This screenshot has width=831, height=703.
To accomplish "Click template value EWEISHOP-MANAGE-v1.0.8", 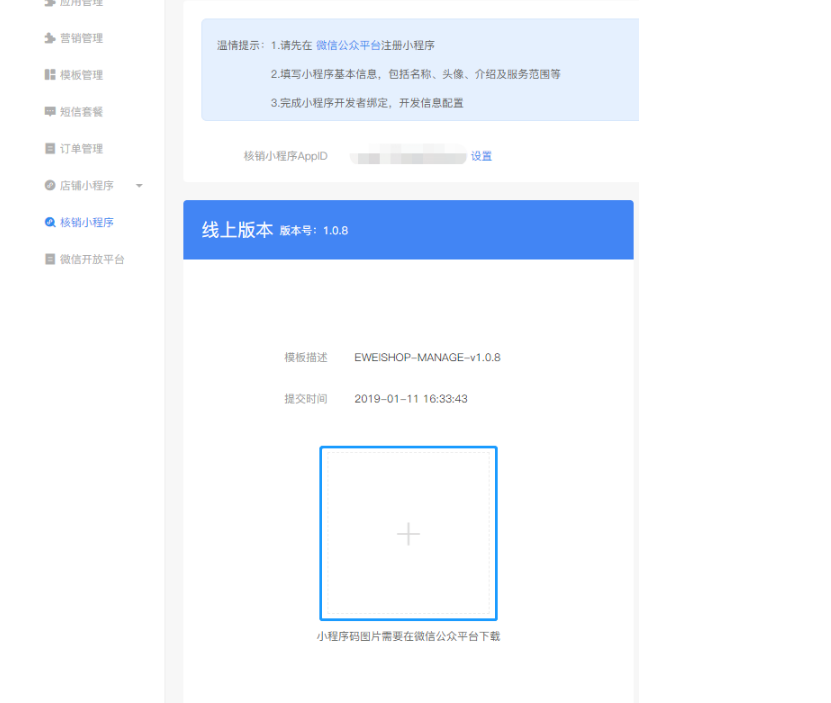I will coord(427,357).
